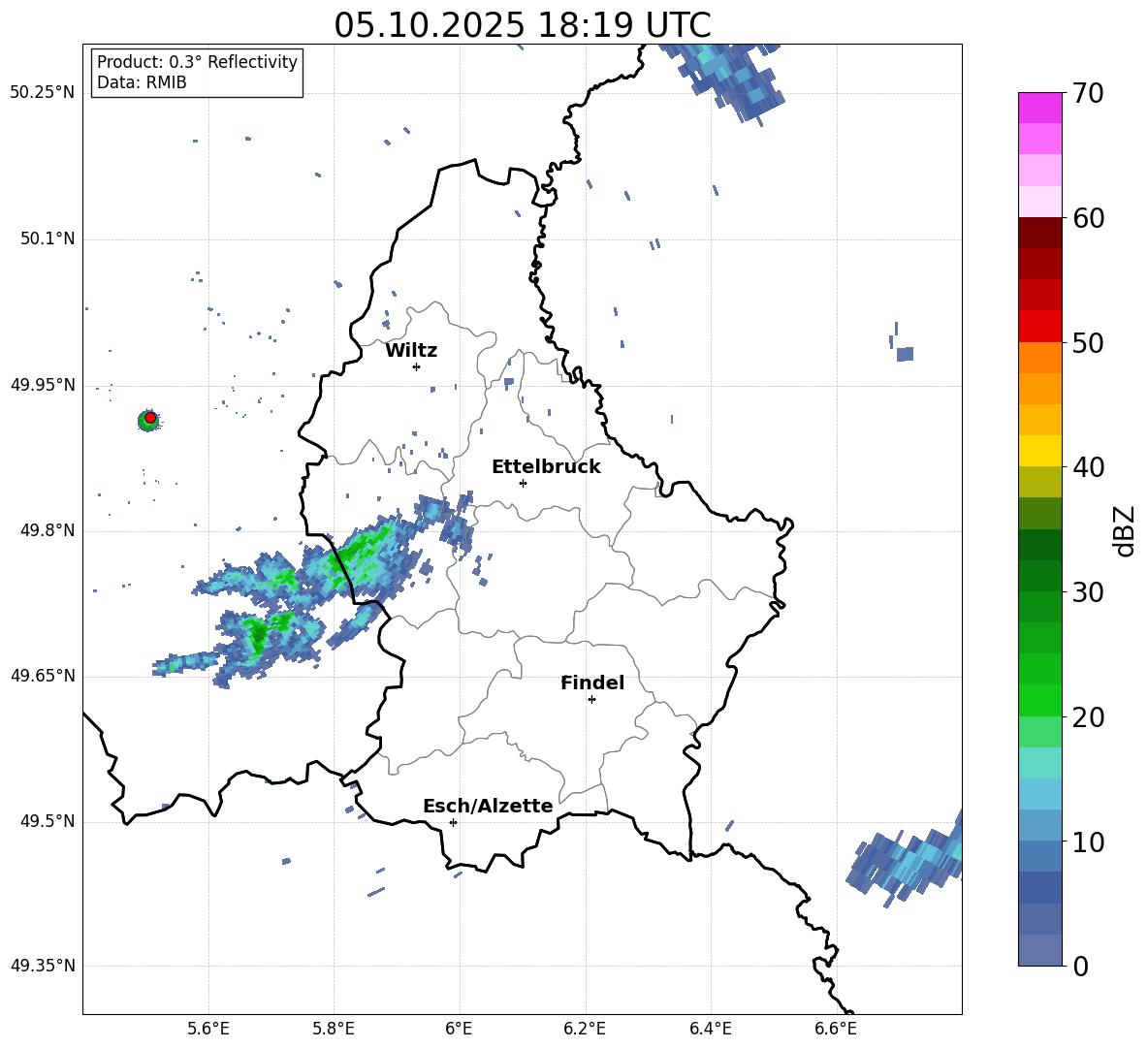Click the small isolated echo near 6.7°E 49.98°N
Screen dimensions: 1148x1048
905,354
